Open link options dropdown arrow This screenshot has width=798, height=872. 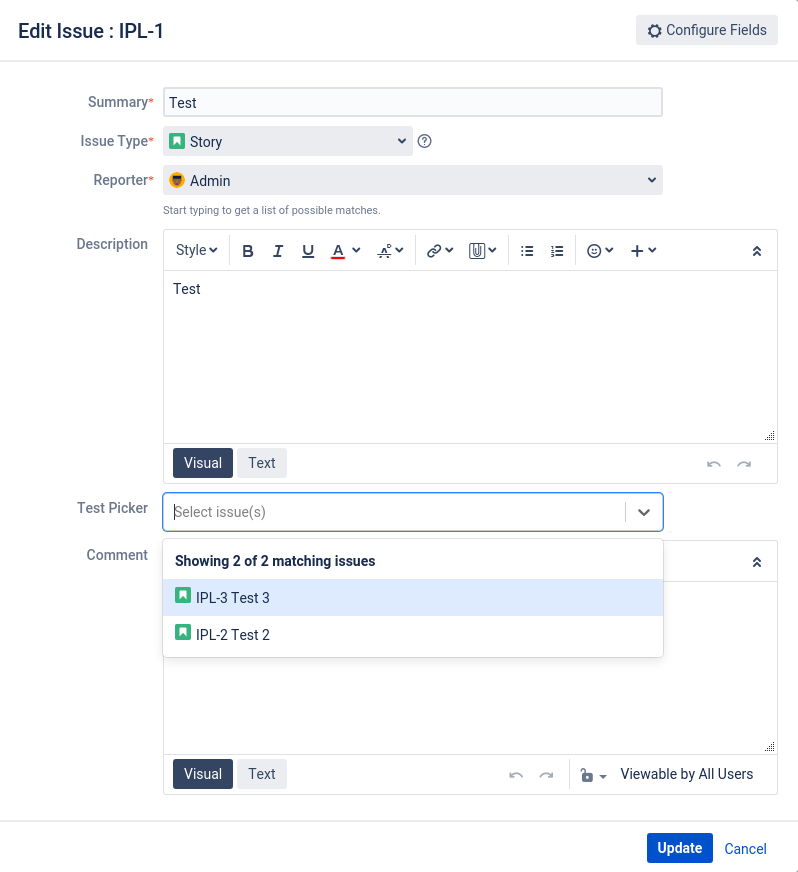(449, 250)
